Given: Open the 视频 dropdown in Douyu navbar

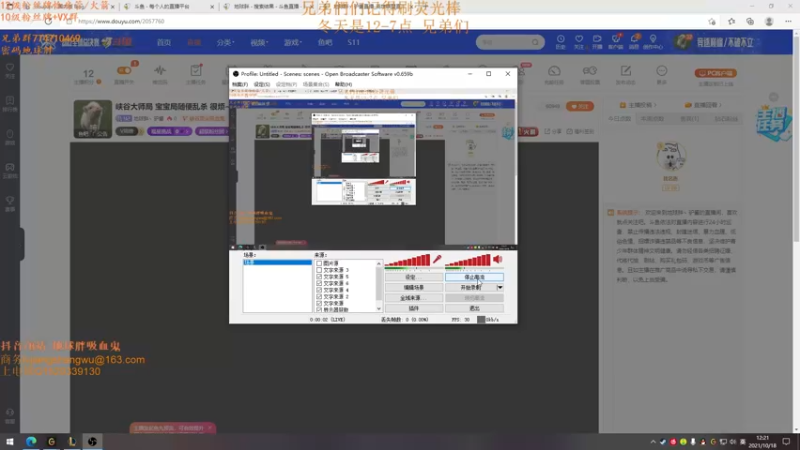Looking at the screenshot, I should click(x=259, y=42).
